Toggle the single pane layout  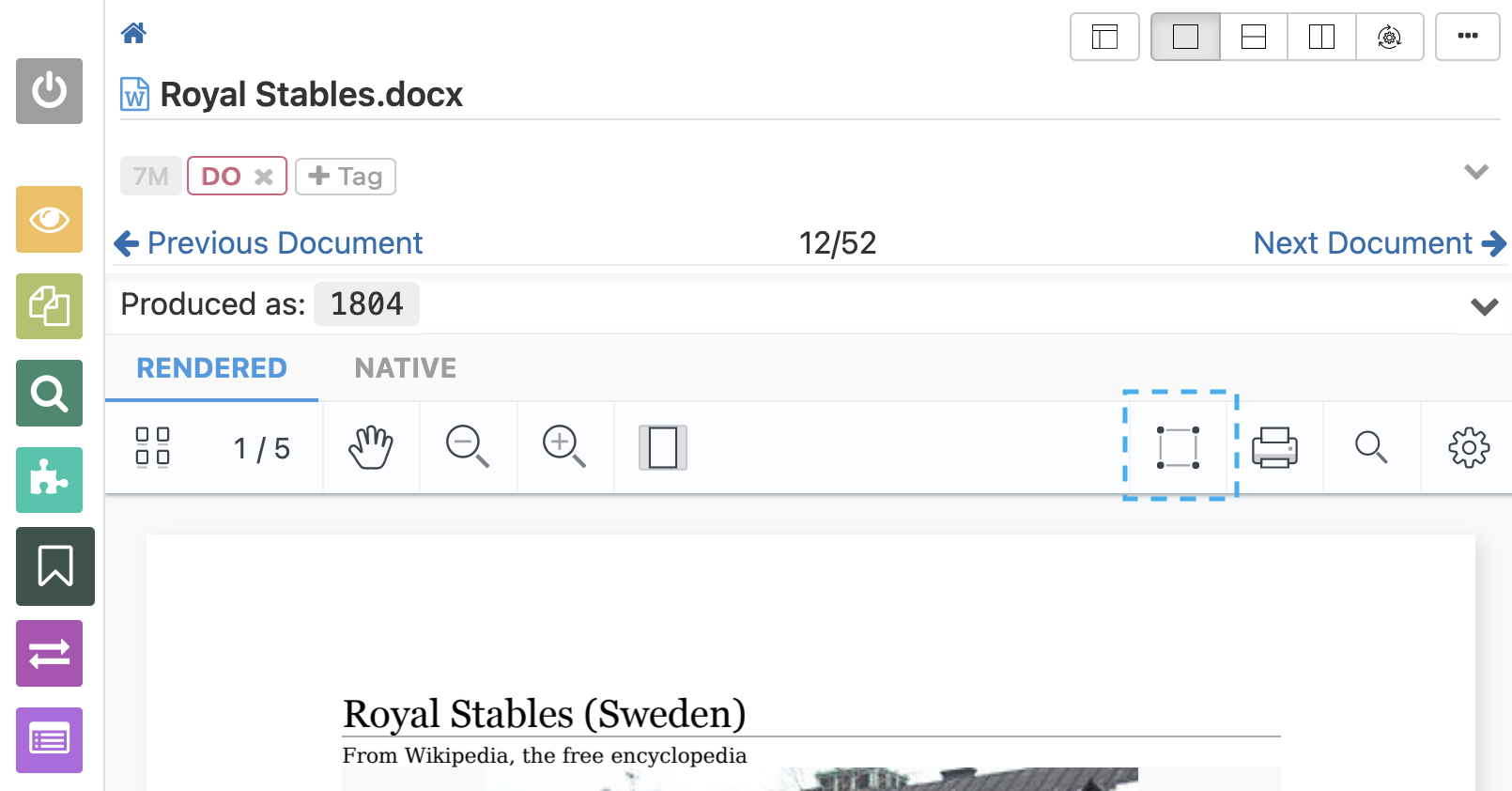point(1185,37)
